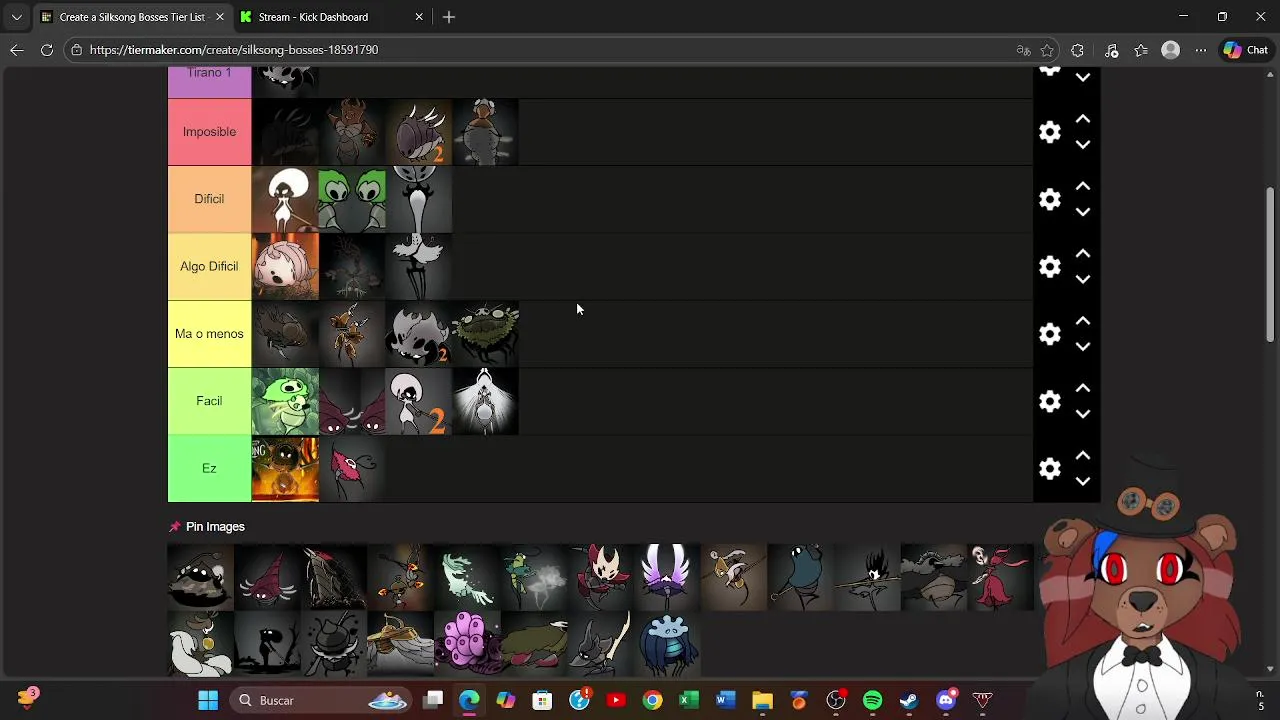Open File Explorer from the taskbar
The height and width of the screenshot is (720, 1280).
pos(762,700)
